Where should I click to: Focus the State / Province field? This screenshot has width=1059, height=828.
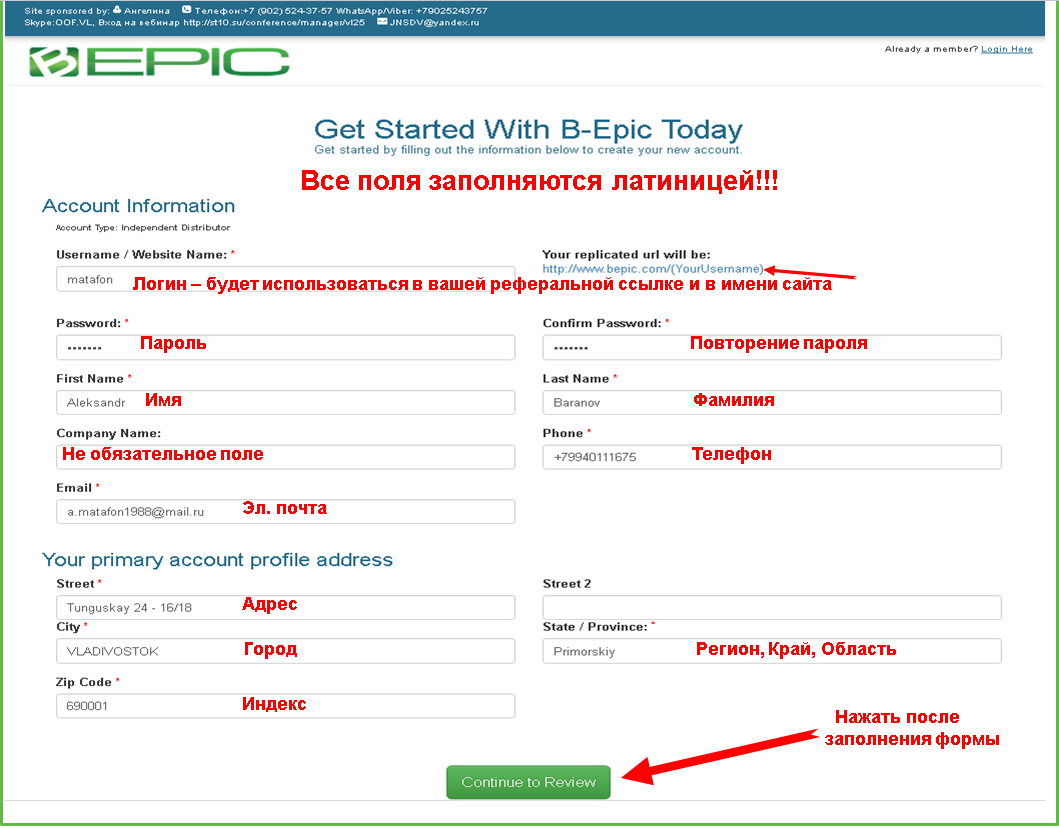point(771,652)
